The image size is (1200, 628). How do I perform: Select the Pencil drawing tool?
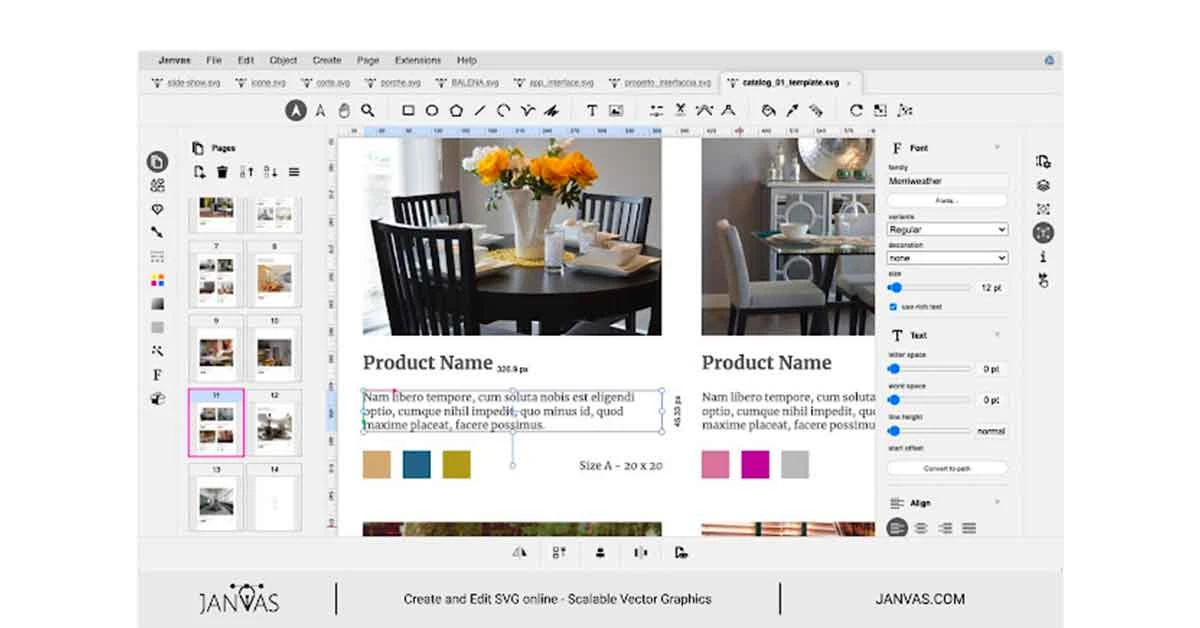point(550,110)
